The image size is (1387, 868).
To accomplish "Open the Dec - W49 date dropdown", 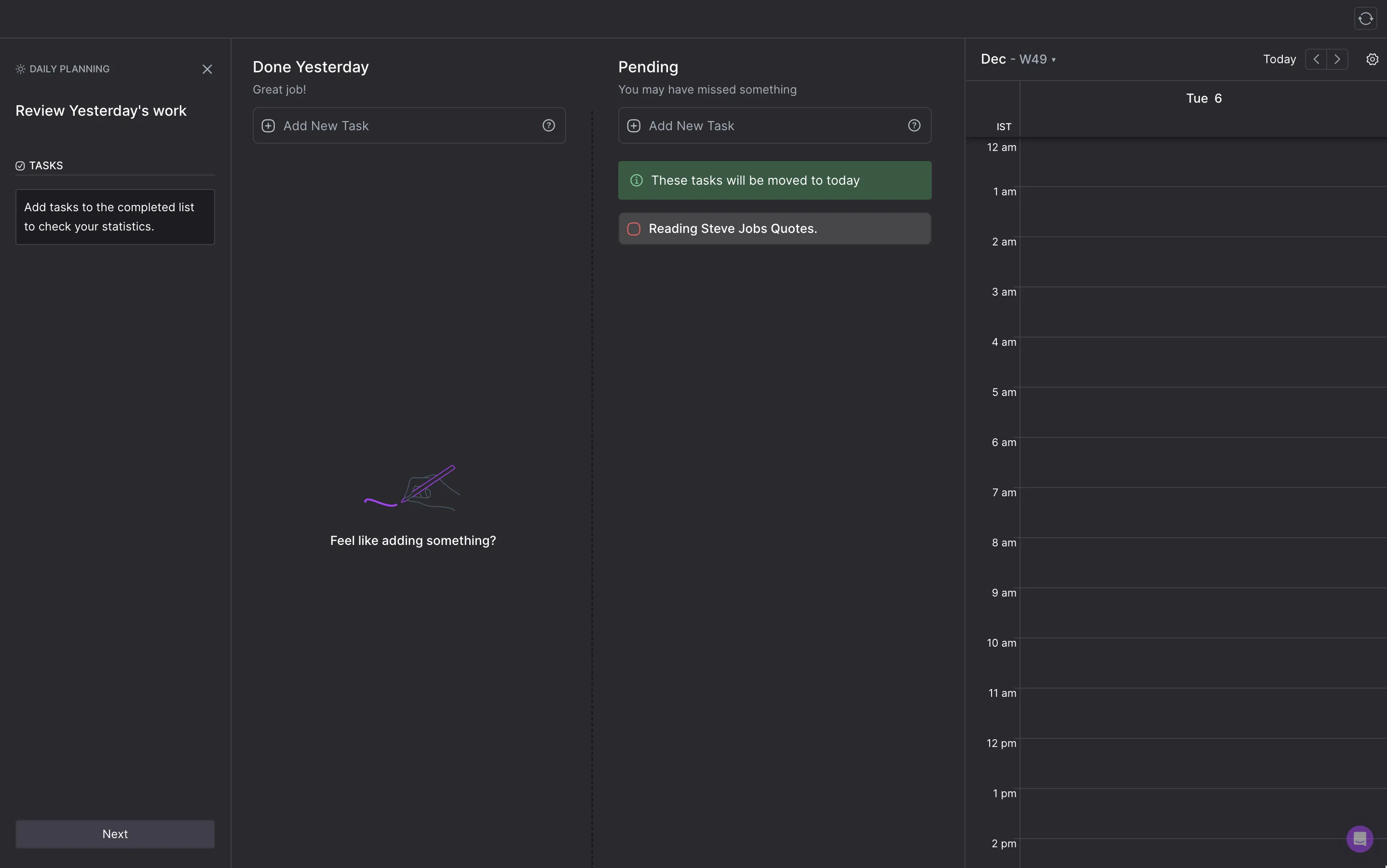I will pos(1018,59).
